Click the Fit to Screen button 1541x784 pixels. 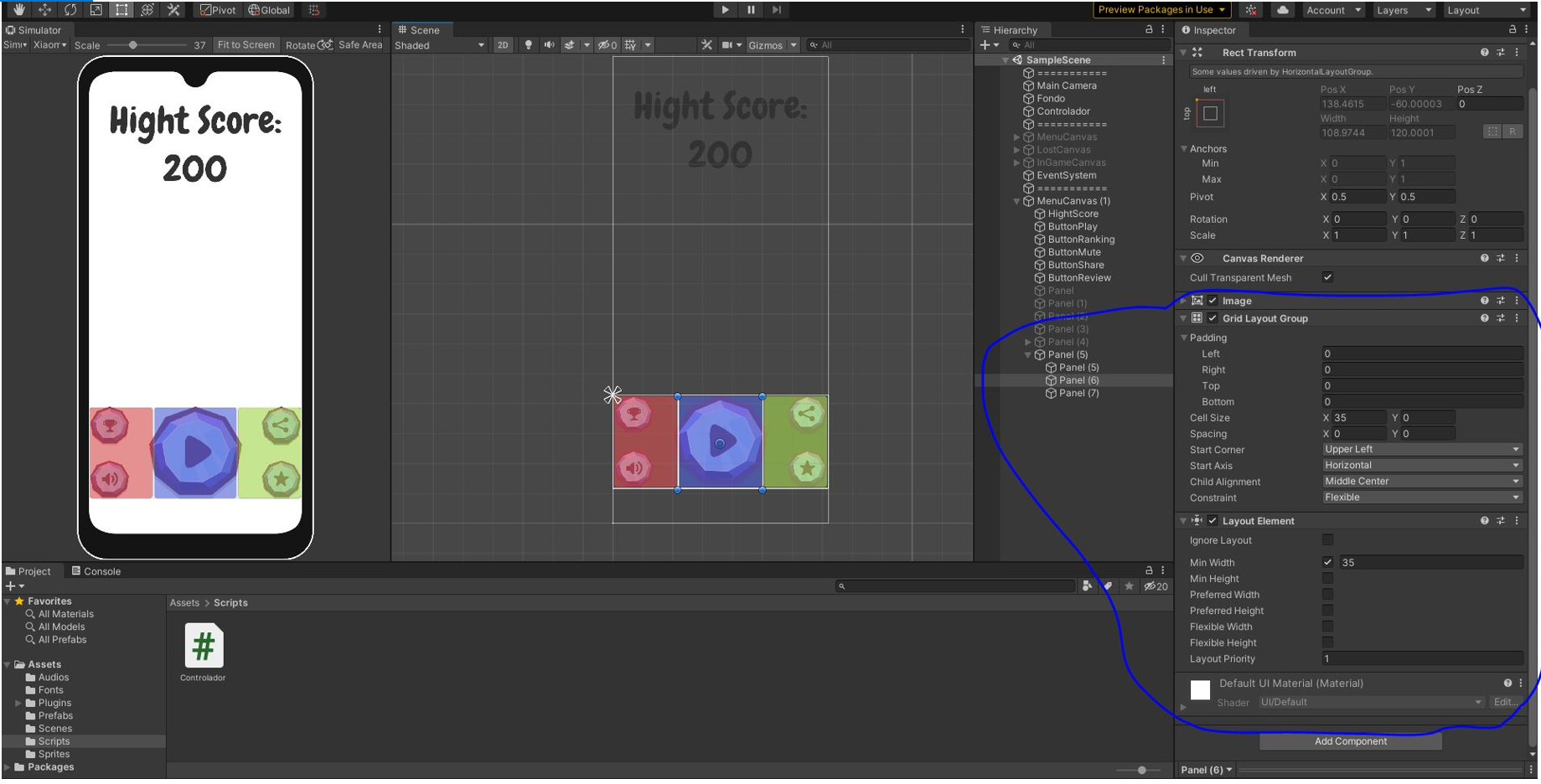point(245,44)
